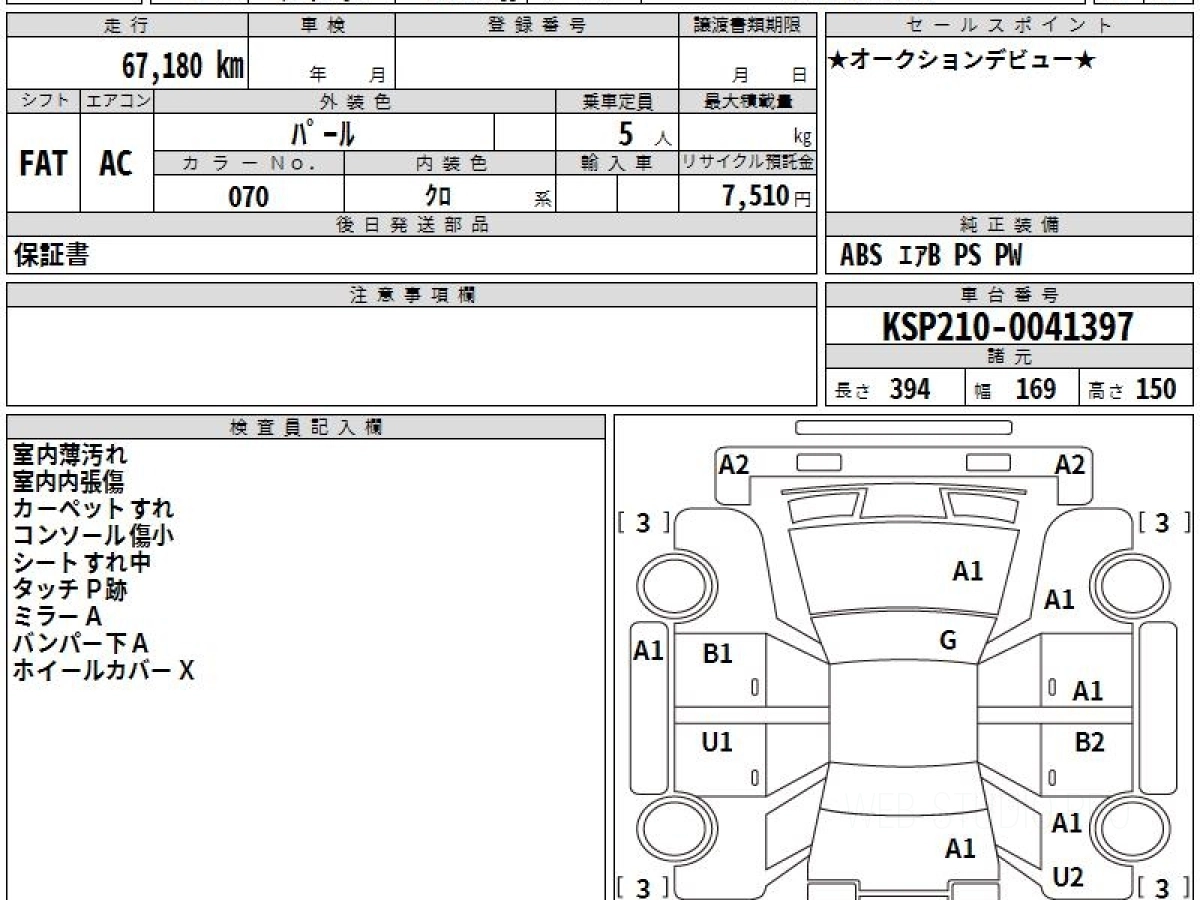Select the シートすれ中 note
Viewport: 1200px width, 900px height.
pyautogui.click(x=82, y=562)
